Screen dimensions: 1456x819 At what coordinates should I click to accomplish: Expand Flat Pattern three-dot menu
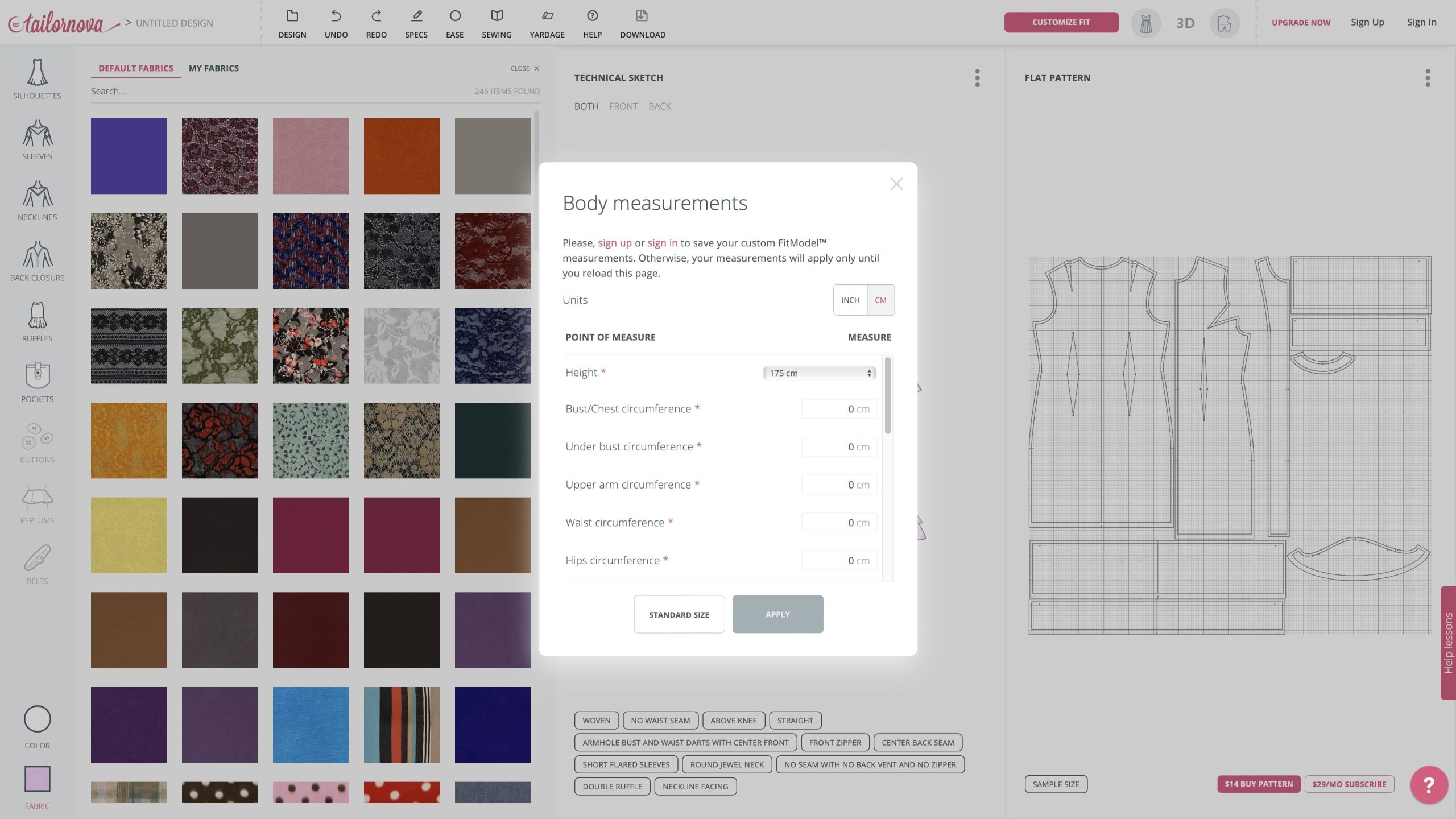pos(1427,78)
